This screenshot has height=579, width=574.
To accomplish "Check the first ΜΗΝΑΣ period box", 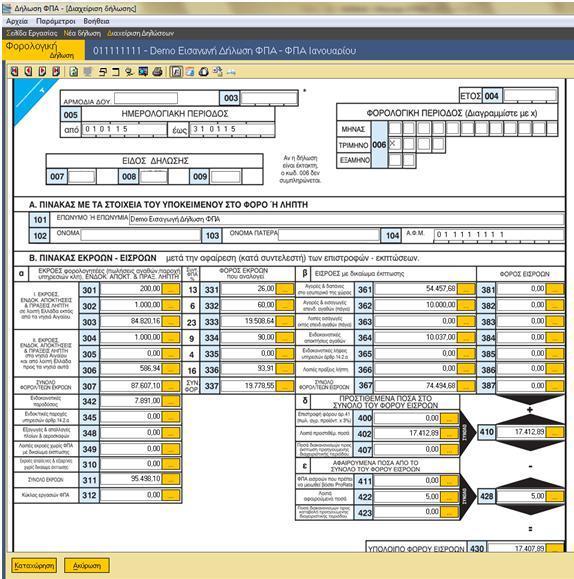I will point(395,129).
